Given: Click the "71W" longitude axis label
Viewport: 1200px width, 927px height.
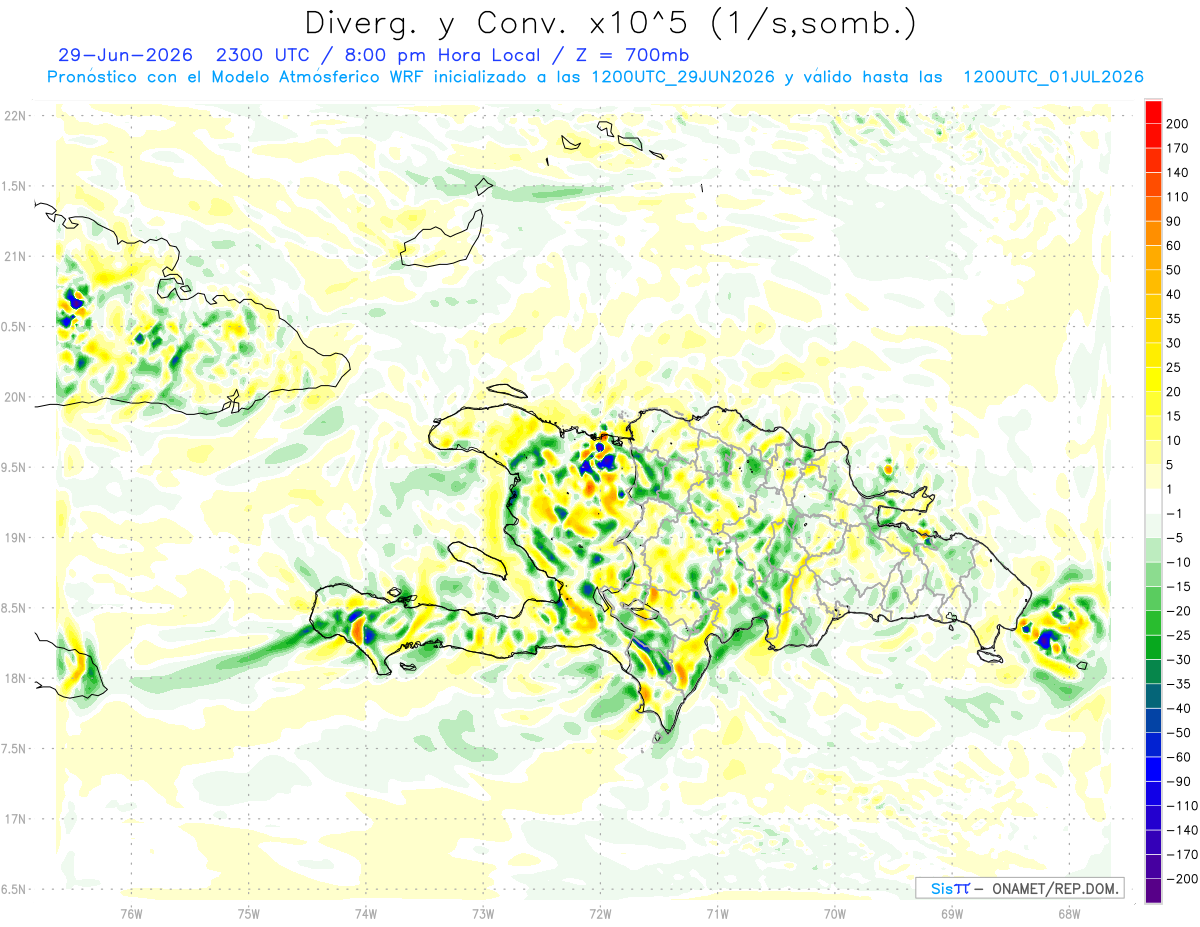Looking at the screenshot, I should pyautogui.click(x=716, y=913).
